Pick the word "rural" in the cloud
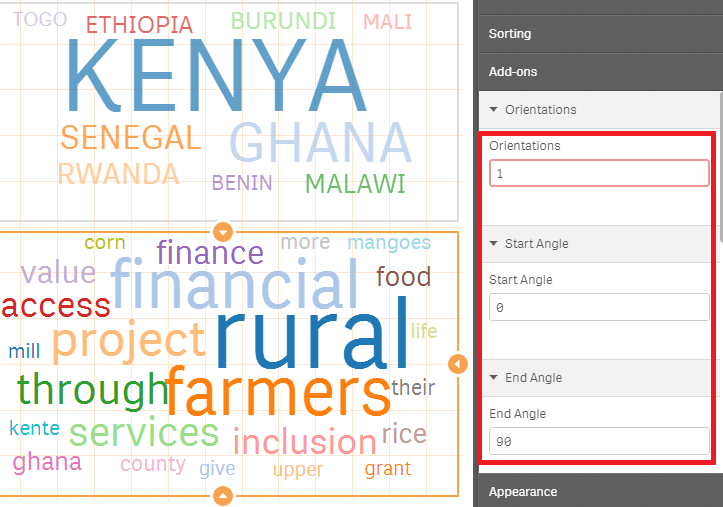The image size is (723, 507). click(x=312, y=338)
